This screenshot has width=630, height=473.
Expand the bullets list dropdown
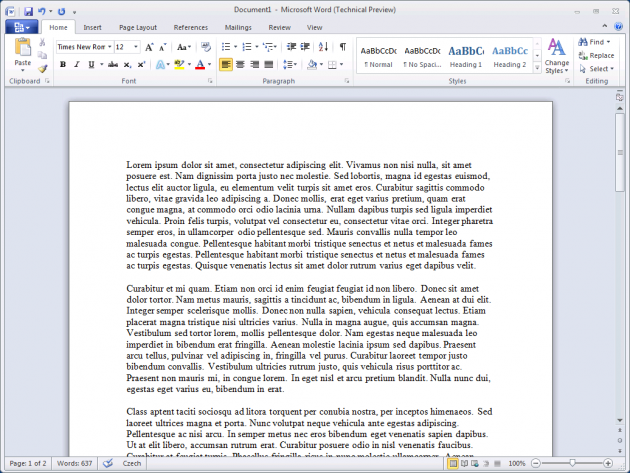[x=235, y=47]
